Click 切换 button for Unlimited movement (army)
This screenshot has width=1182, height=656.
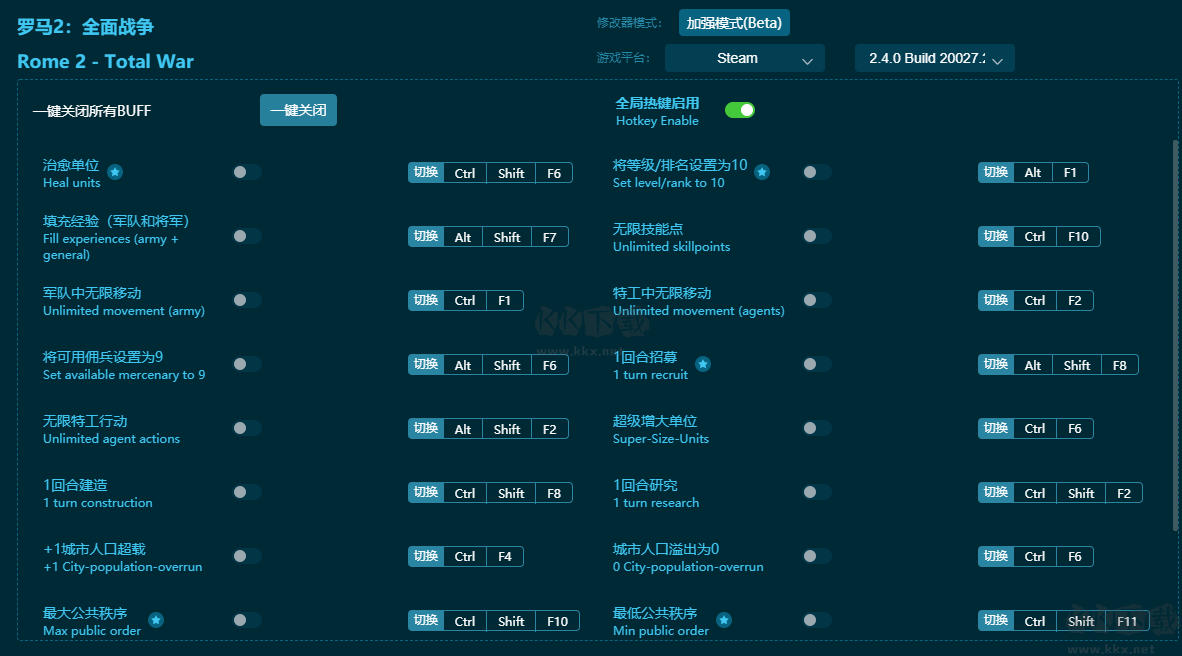(426, 300)
